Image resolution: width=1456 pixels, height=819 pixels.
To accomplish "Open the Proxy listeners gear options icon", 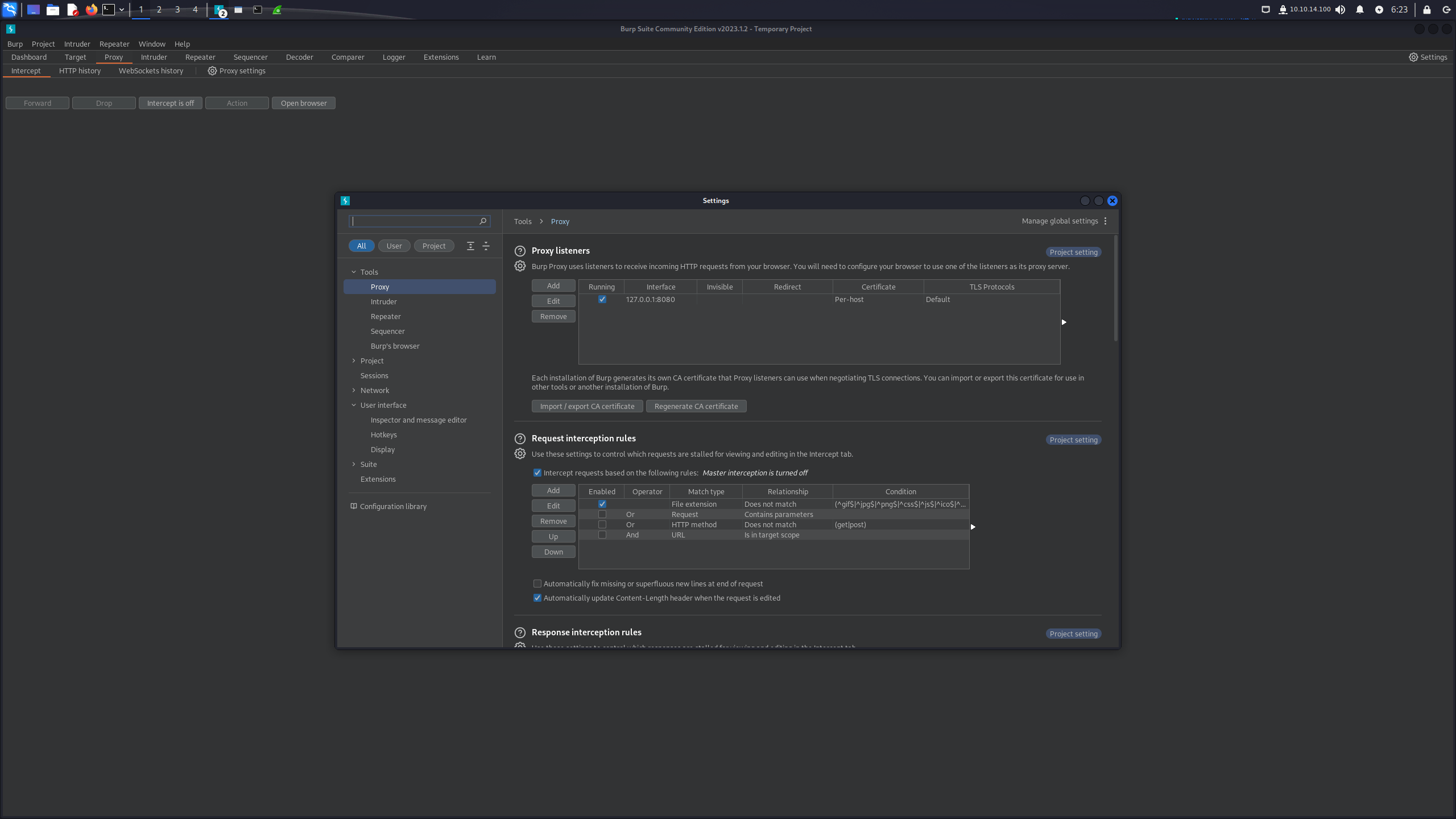I will click(520, 266).
